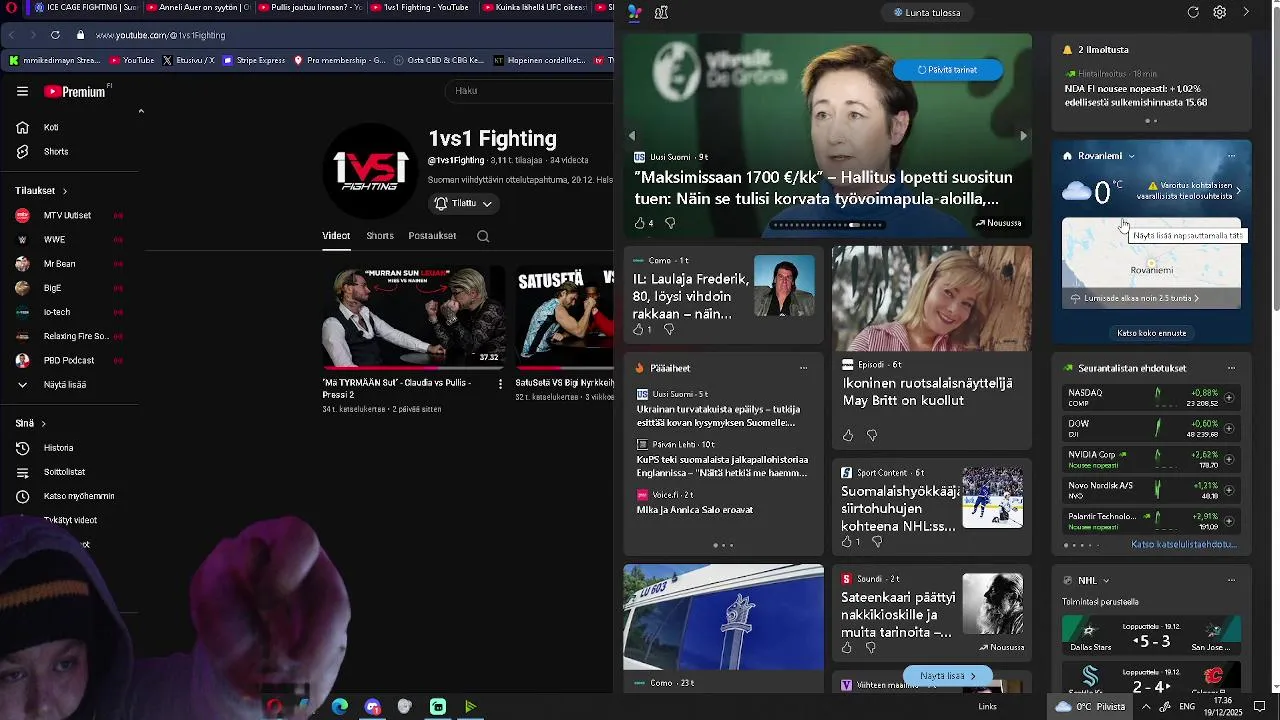Switch to the Shorts channel tab
Image resolution: width=1280 pixels, height=720 pixels.
[x=380, y=236]
